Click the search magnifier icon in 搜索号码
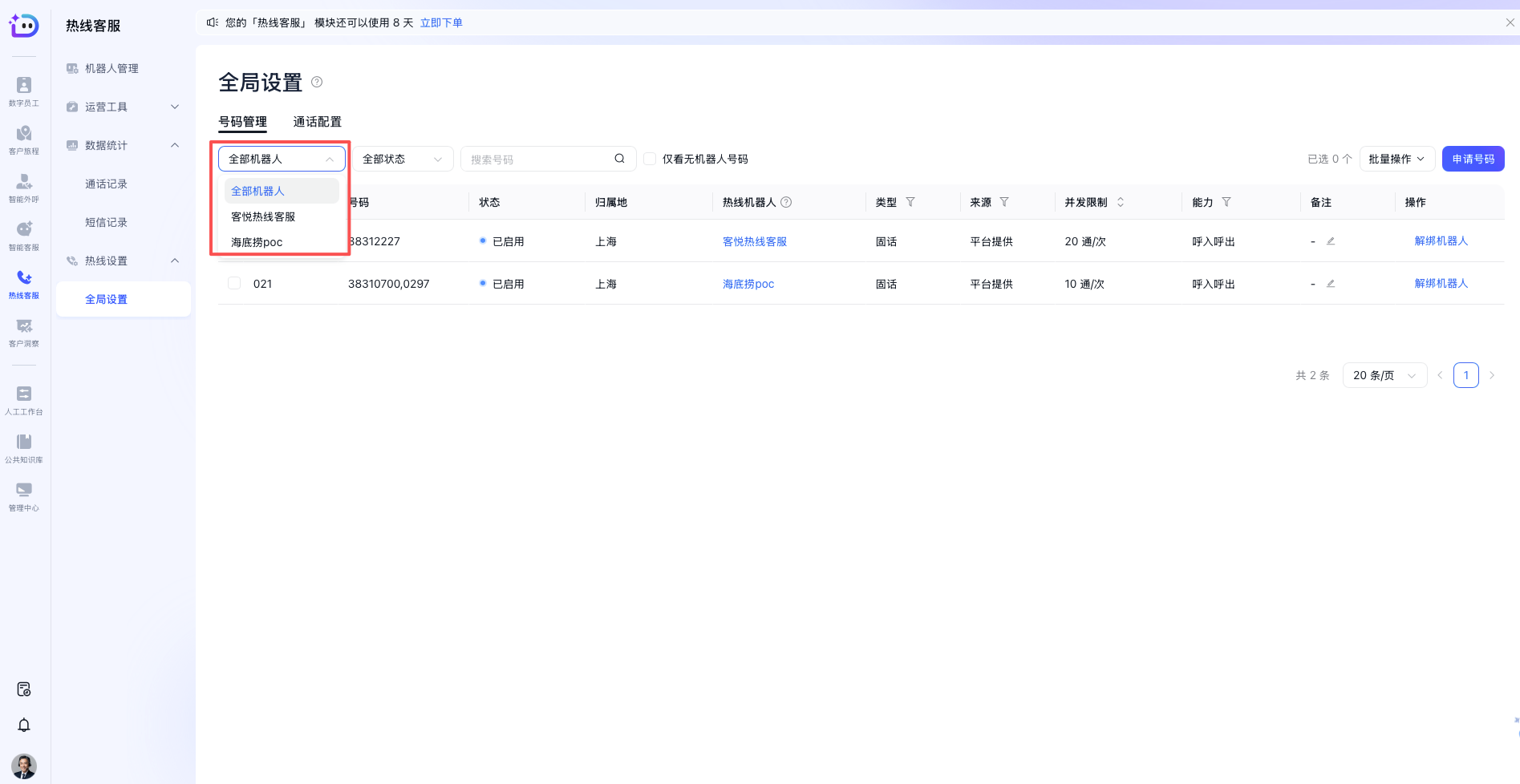 [x=619, y=159]
